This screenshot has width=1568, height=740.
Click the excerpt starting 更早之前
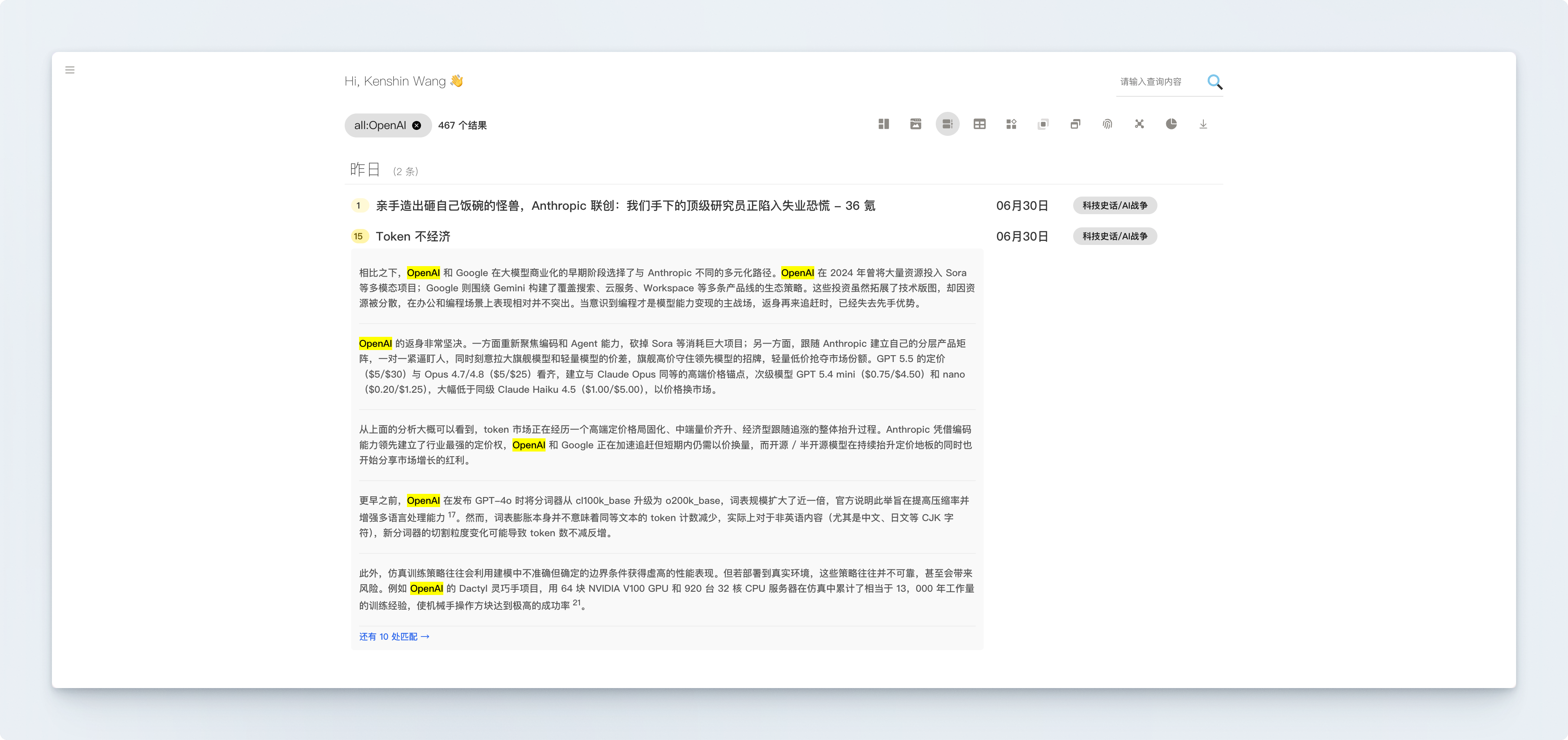pyautogui.click(x=667, y=517)
